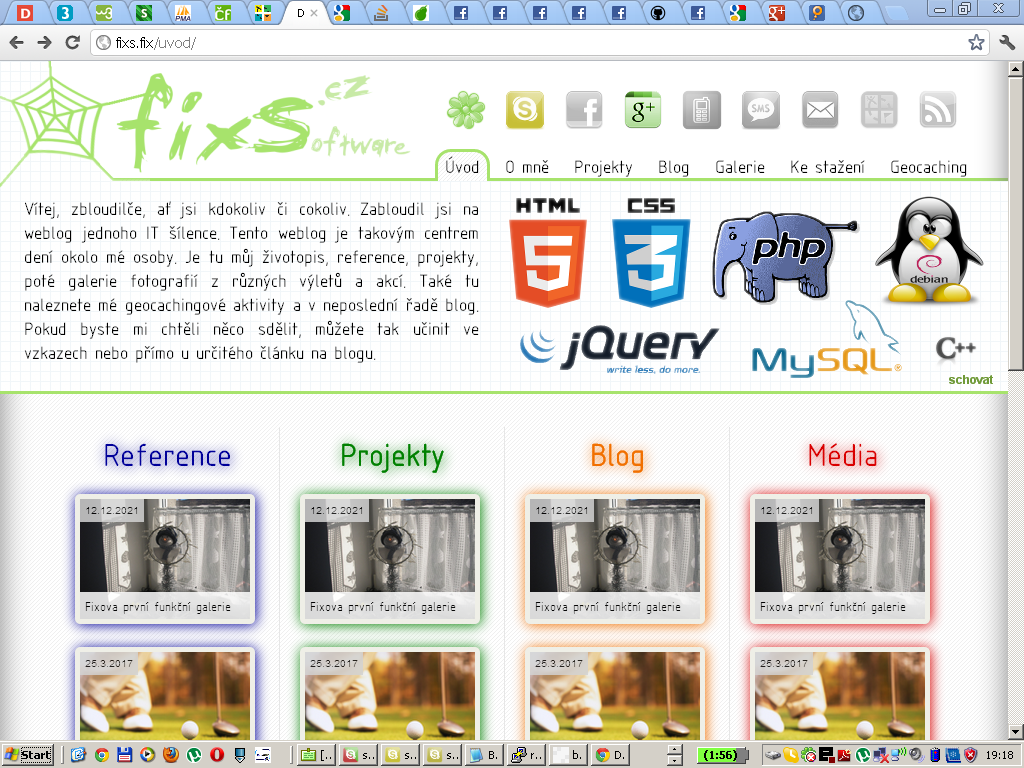The width and height of the screenshot is (1024, 768).
Task: Open the 25.3.2017 golf thumbnail under Blog
Action: [x=615, y=694]
